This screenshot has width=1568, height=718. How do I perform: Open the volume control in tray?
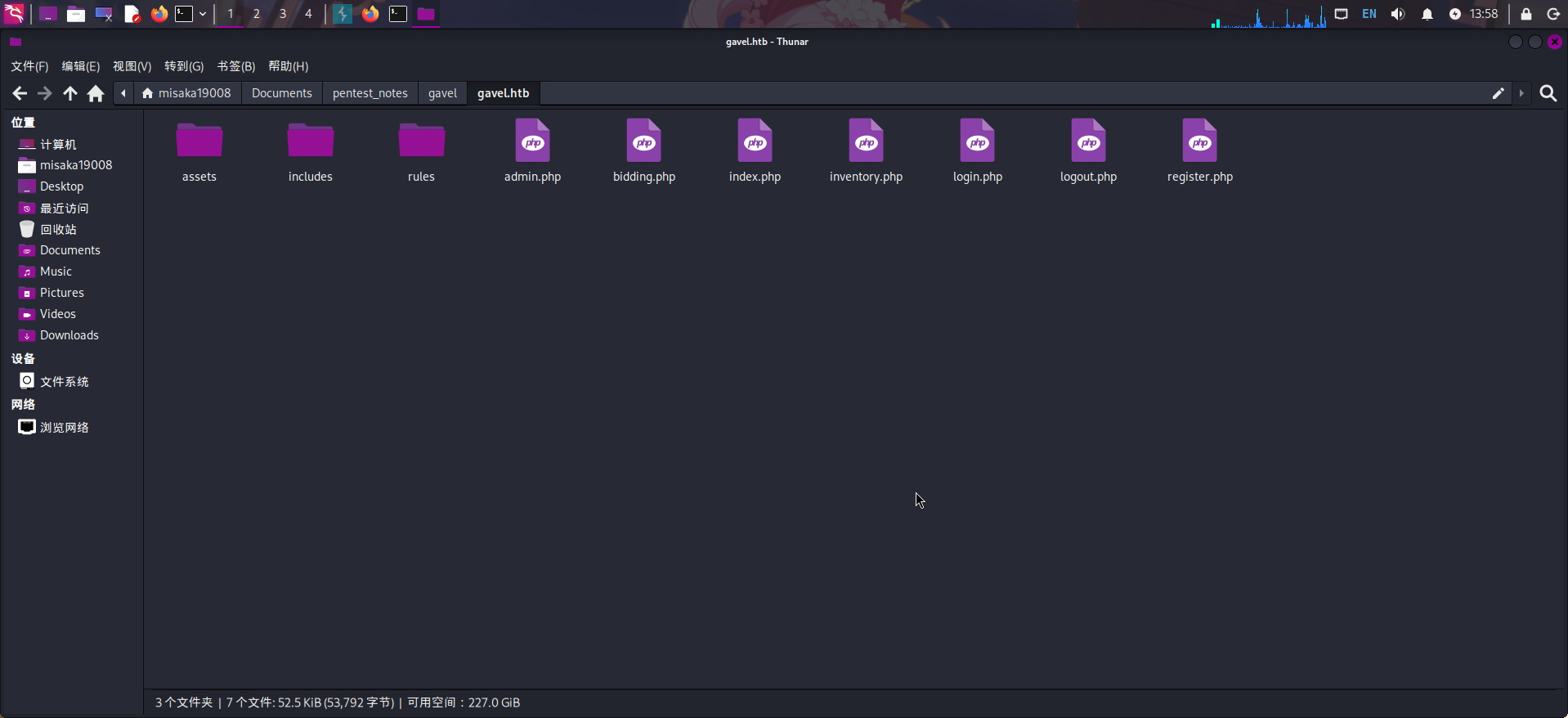1398,14
